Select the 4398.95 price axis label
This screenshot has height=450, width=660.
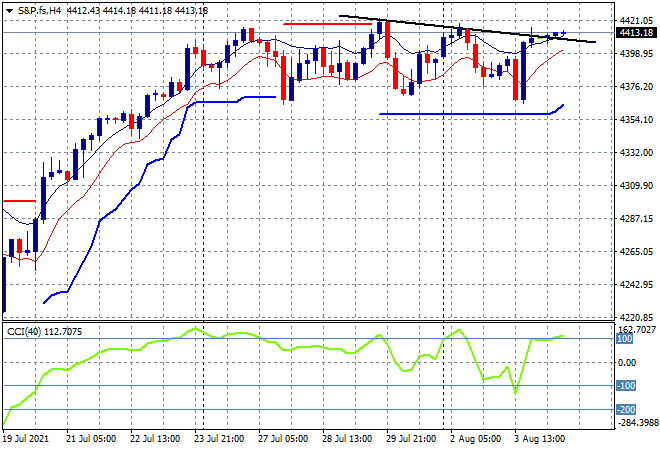coord(636,53)
